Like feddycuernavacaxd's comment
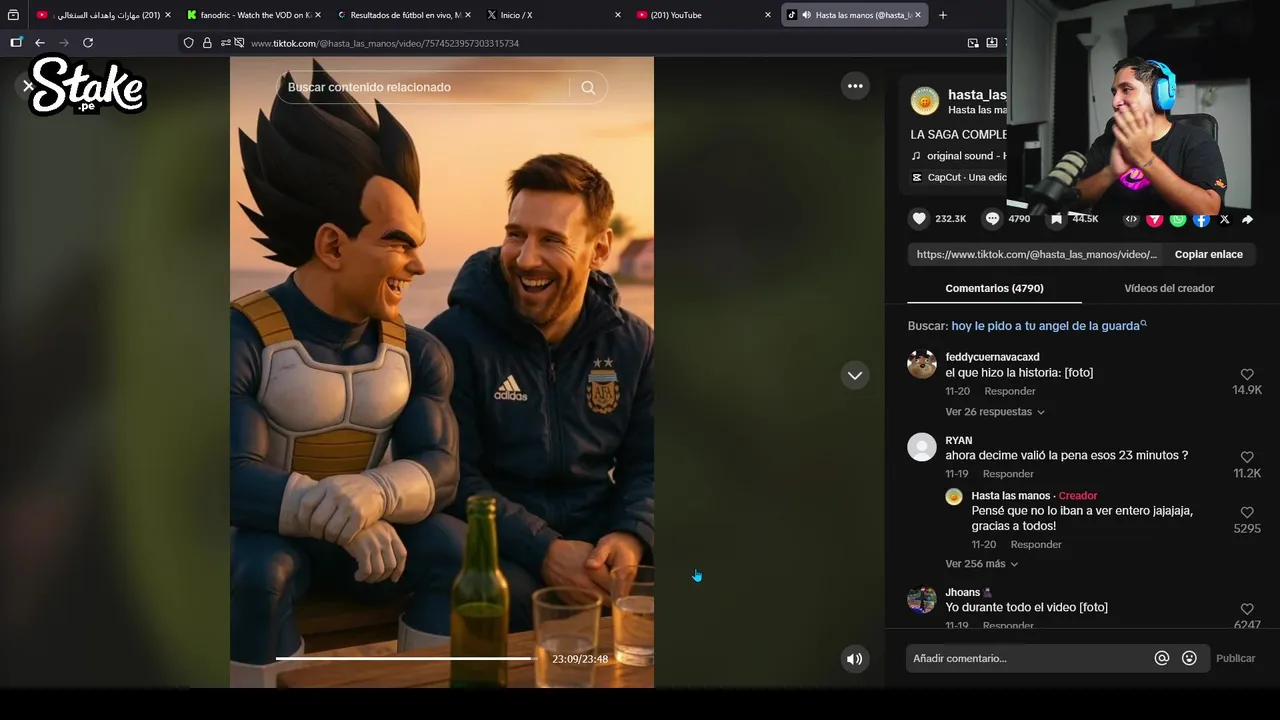Screen dimensions: 1280x720 1247,374
